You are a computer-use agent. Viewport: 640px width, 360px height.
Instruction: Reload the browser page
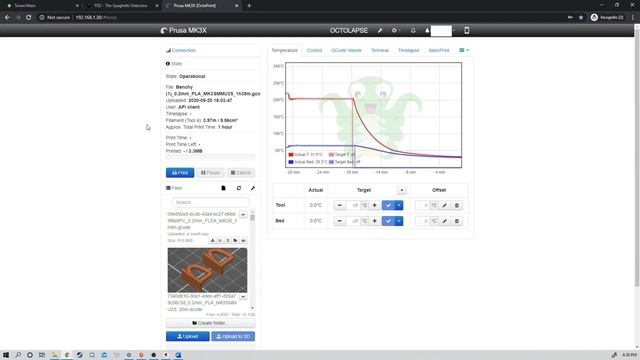[x=29, y=18]
